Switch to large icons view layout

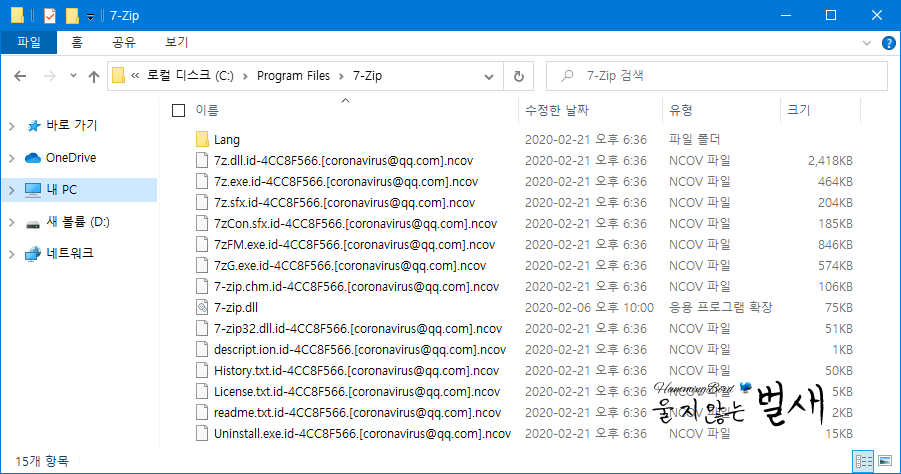pos(885,461)
